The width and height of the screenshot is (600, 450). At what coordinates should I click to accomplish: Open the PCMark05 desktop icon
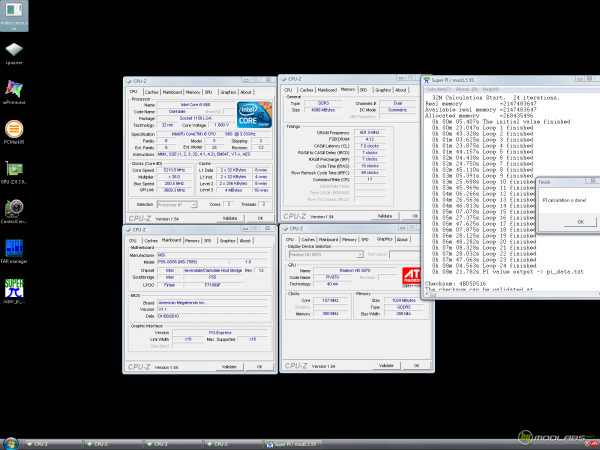click(x=15, y=131)
